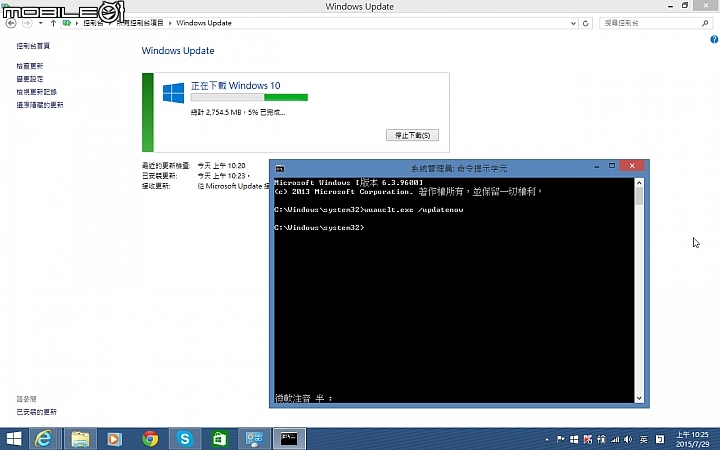This screenshot has width=720, height=450.
Task: Show hidden tray icons arrow
Action: [547, 439]
